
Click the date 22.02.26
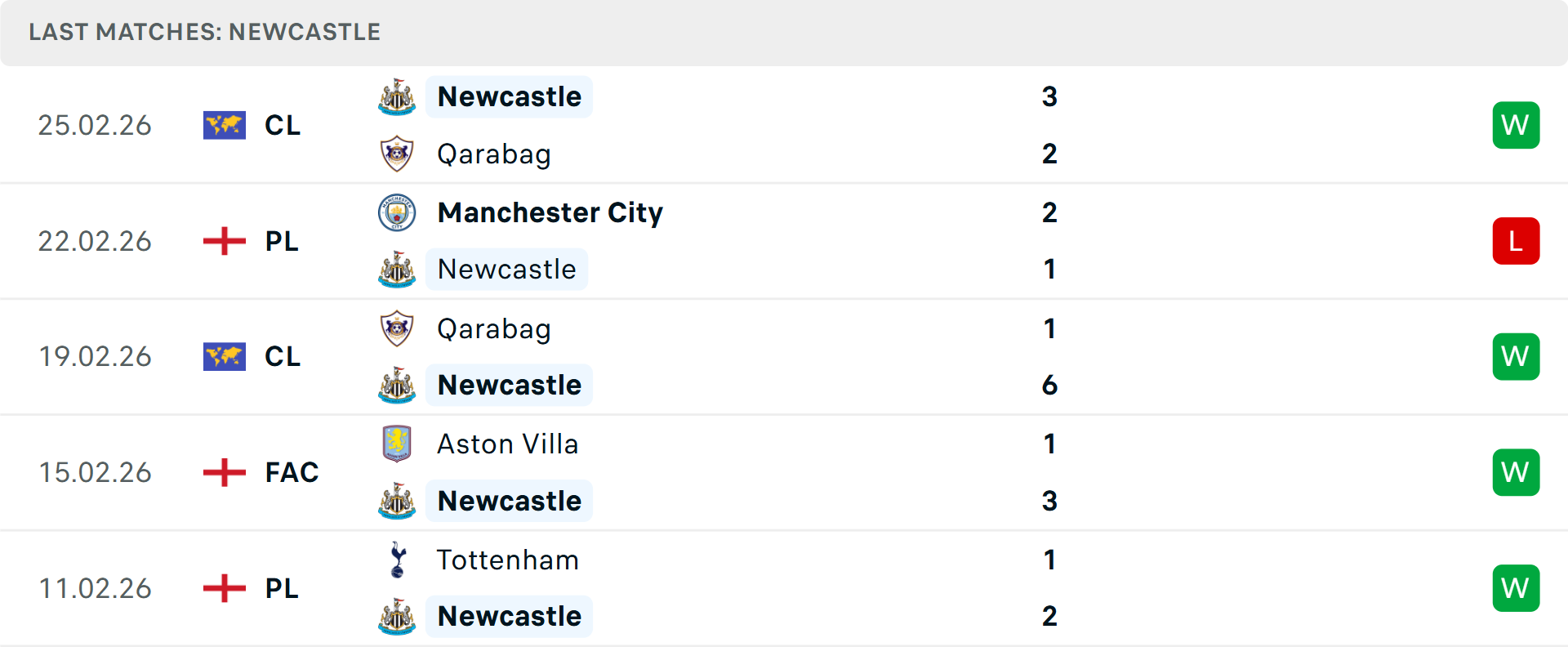95,240
